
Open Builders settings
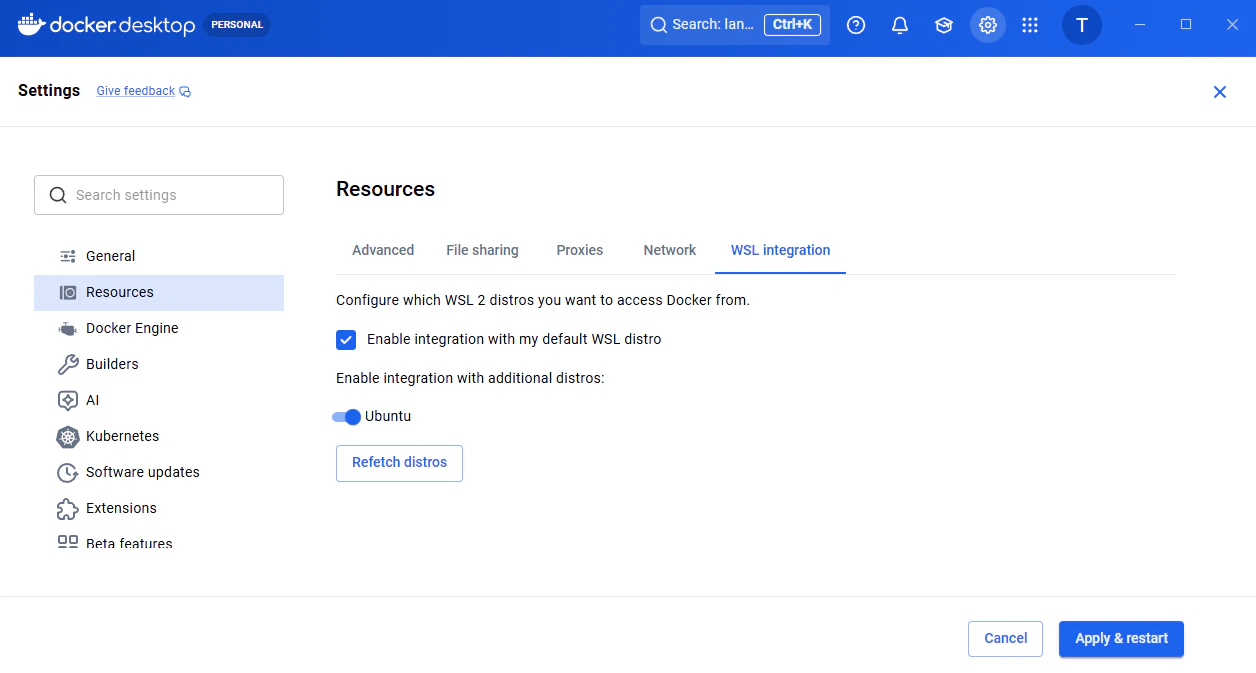coord(159,364)
